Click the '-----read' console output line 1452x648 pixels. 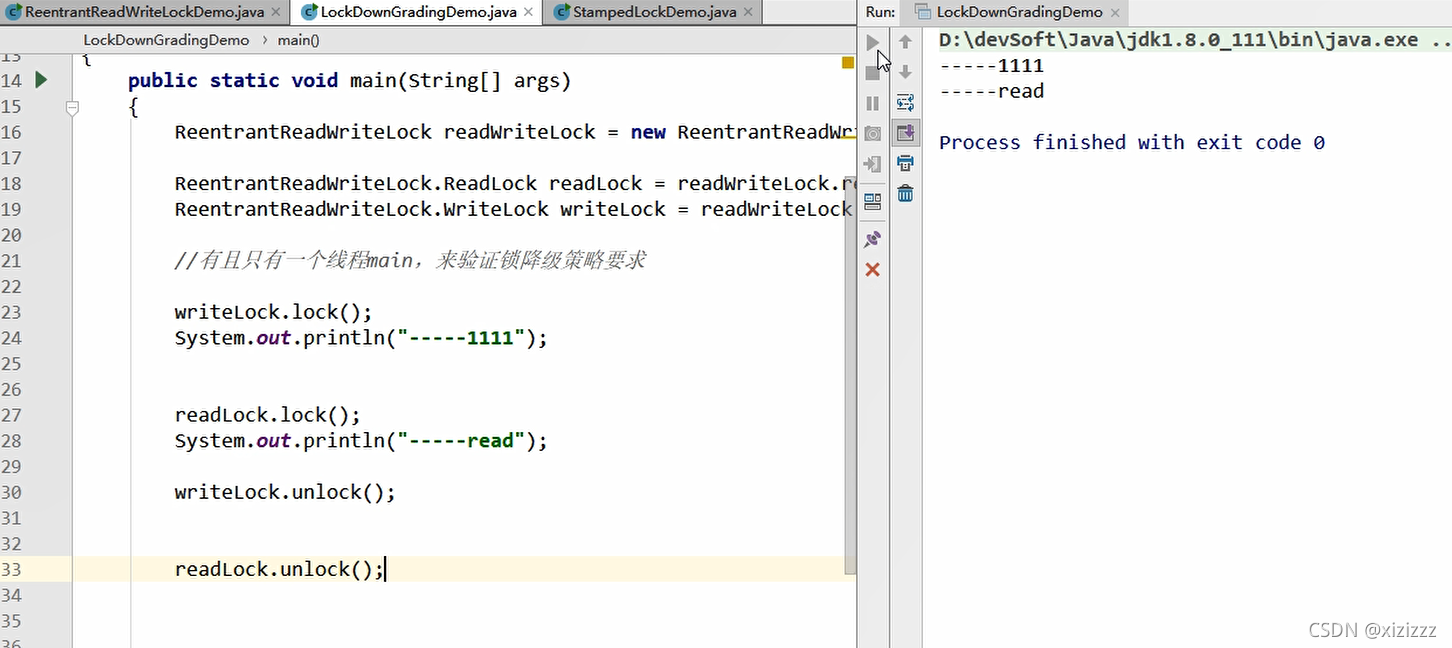991,91
